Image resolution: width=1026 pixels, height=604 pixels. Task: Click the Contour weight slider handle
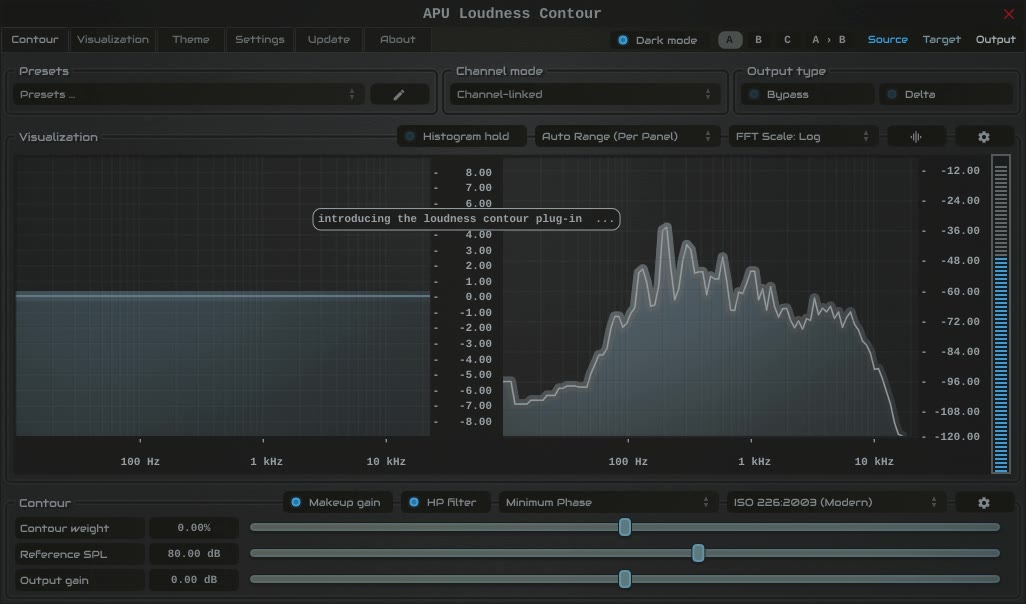click(x=625, y=527)
